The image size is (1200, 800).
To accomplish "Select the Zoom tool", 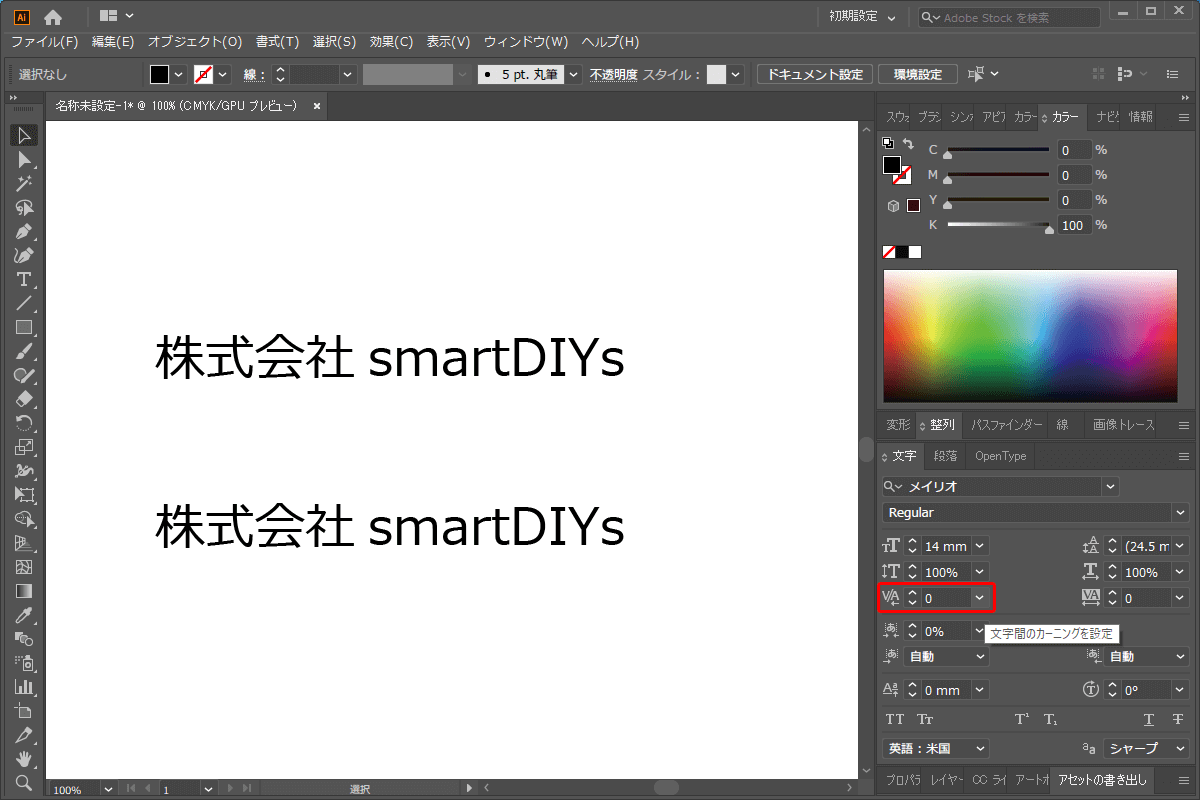I will point(25,783).
